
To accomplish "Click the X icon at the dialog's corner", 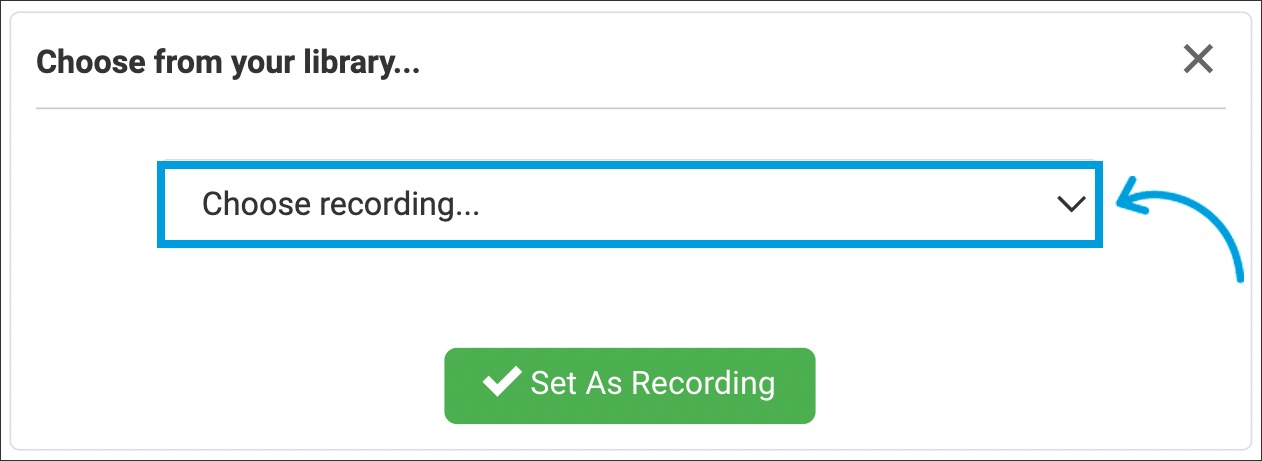I will coord(1197,60).
